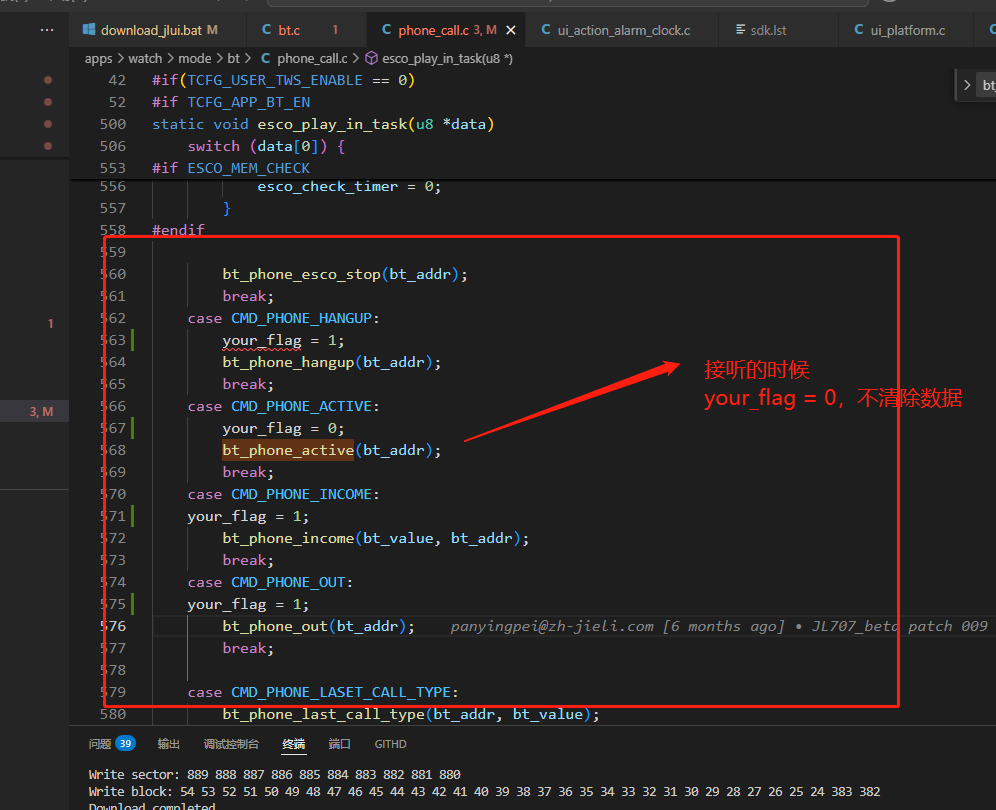Switch to the 端口 ports panel
This screenshot has height=810, width=996.
click(x=339, y=744)
